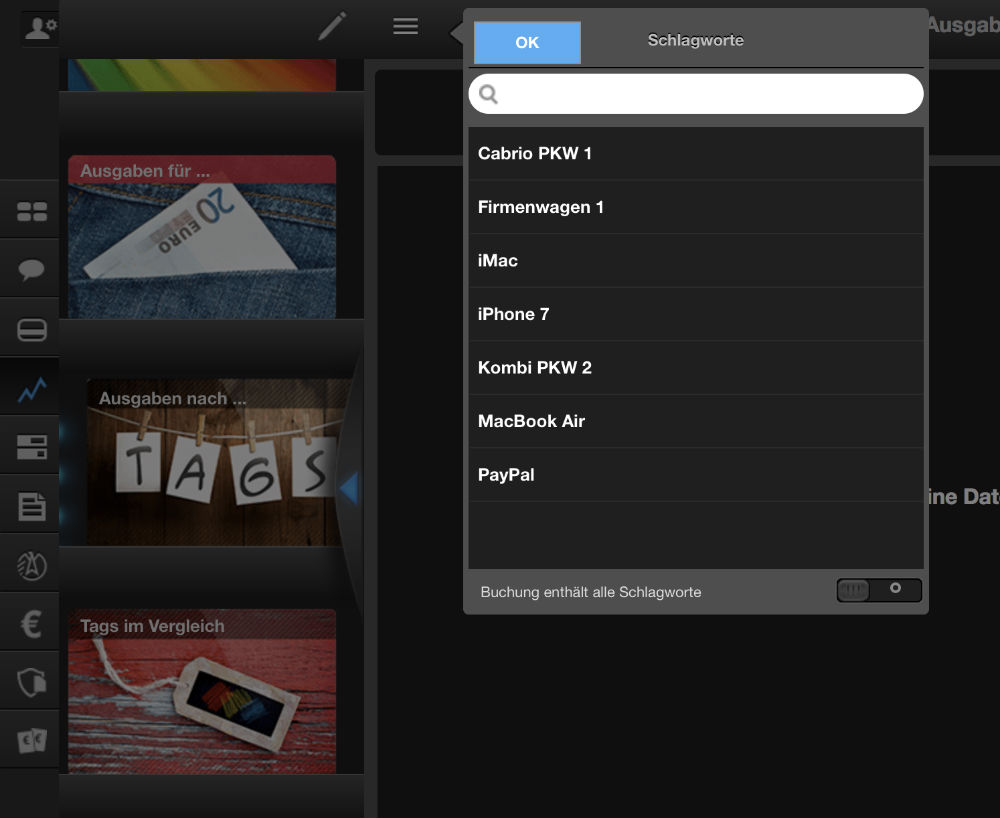Image resolution: width=1000 pixels, height=818 pixels.
Task: Open the shield sidebar icon
Action: pyautogui.click(x=32, y=682)
